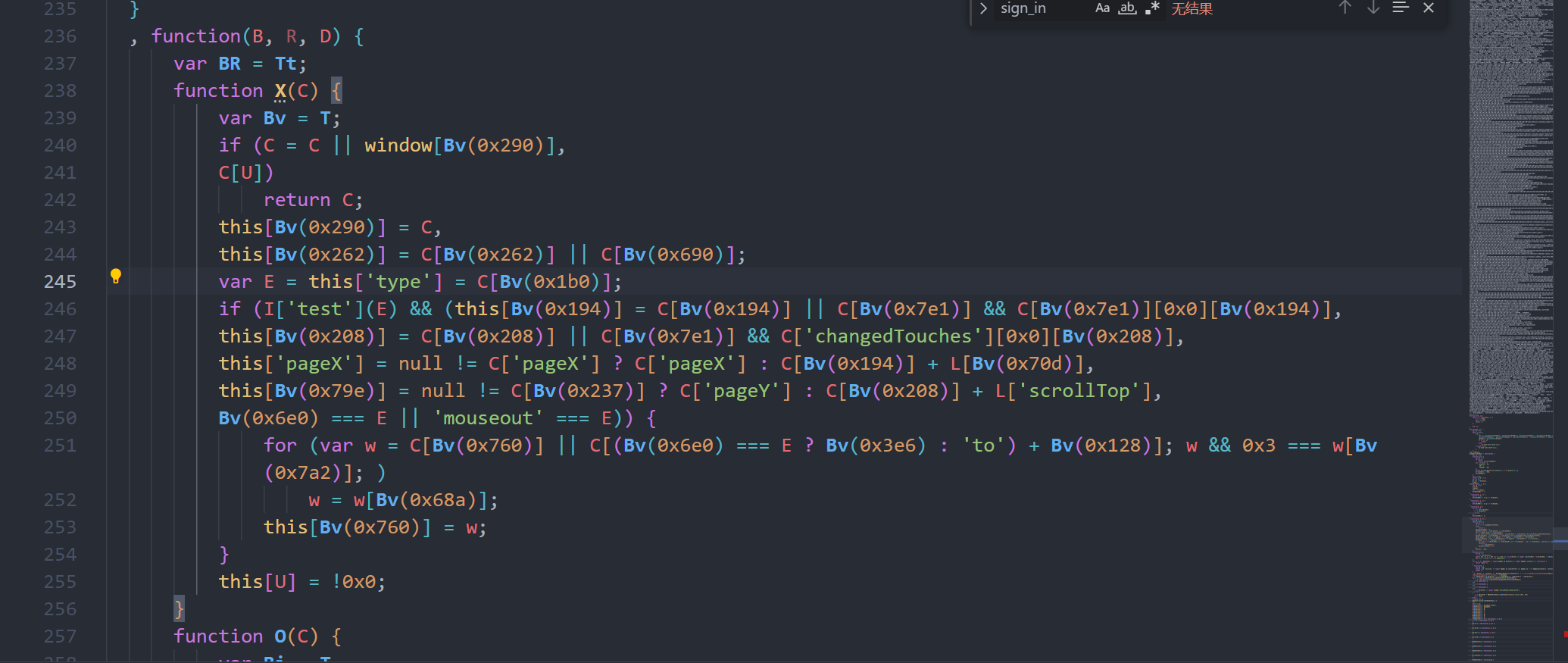The width and height of the screenshot is (1568, 663).
Task: Click '0x690' hex value on line 244
Action: (686, 255)
